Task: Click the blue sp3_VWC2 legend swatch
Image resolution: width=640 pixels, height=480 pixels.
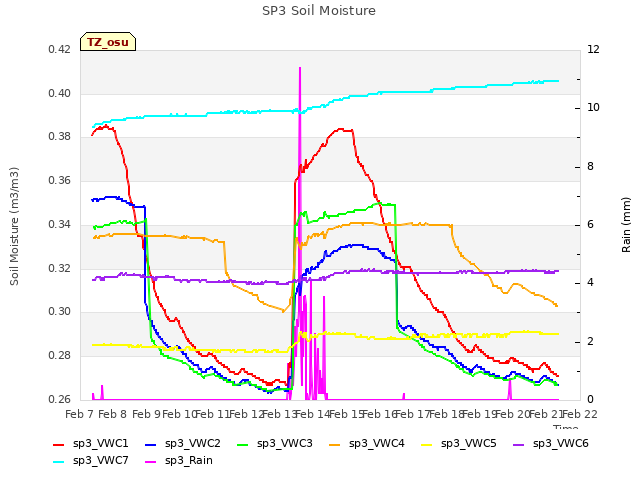Action: tap(151, 444)
